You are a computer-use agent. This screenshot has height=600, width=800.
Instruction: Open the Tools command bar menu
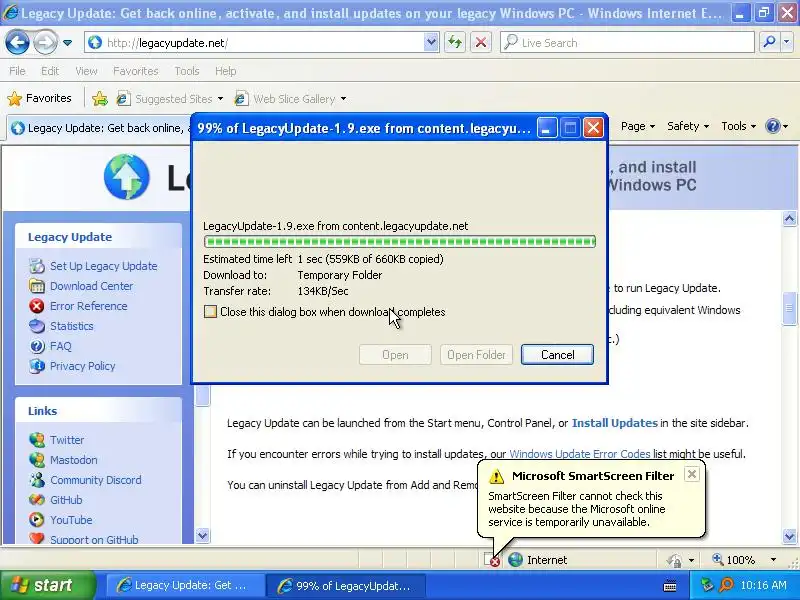tap(738, 126)
